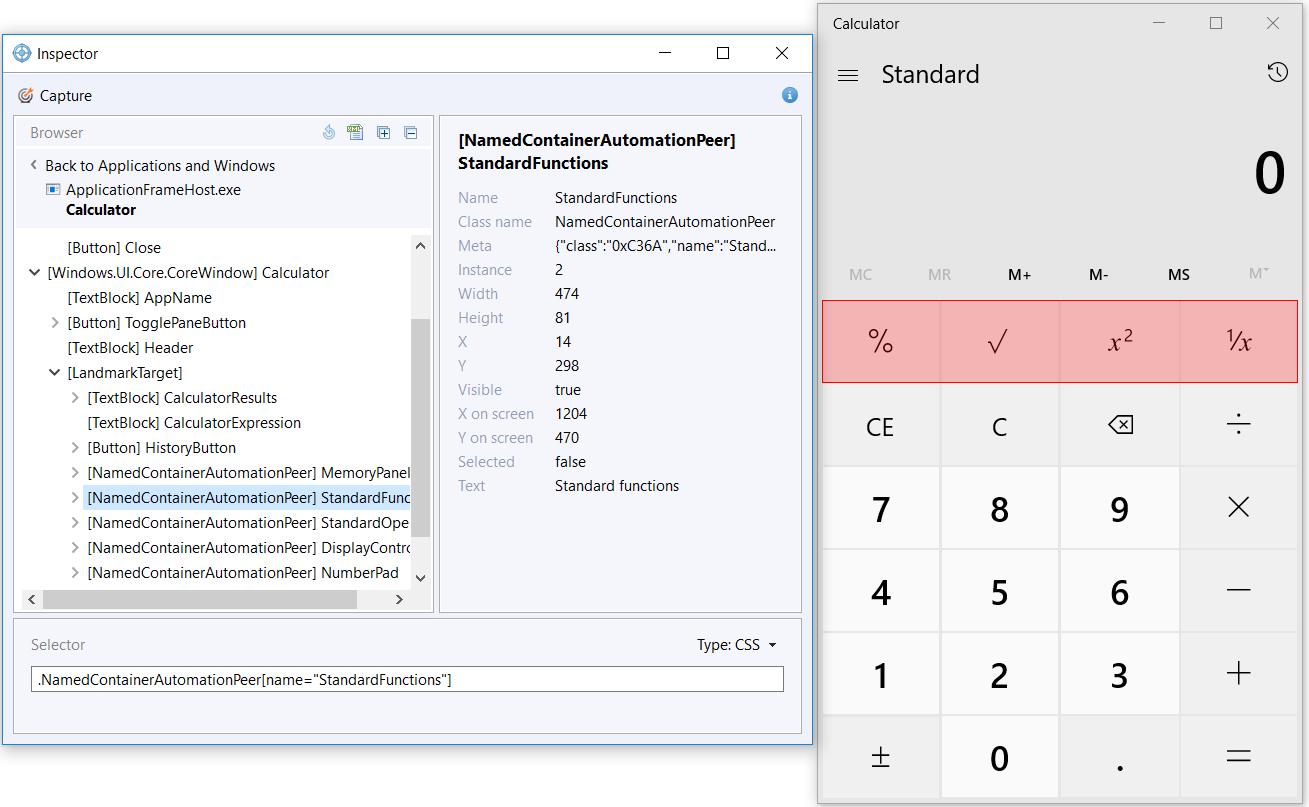Image resolution: width=1309 pixels, height=807 pixels.
Task: Click the x squared key in Calculator
Action: coord(1120,342)
